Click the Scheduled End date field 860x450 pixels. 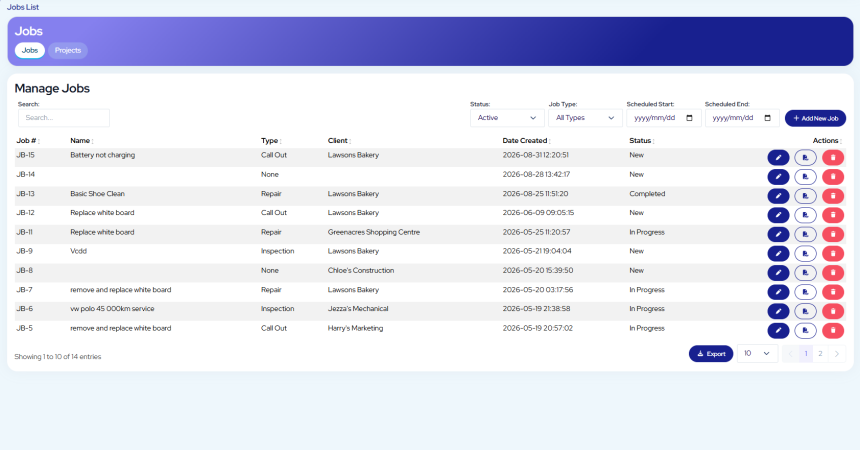click(742, 118)
